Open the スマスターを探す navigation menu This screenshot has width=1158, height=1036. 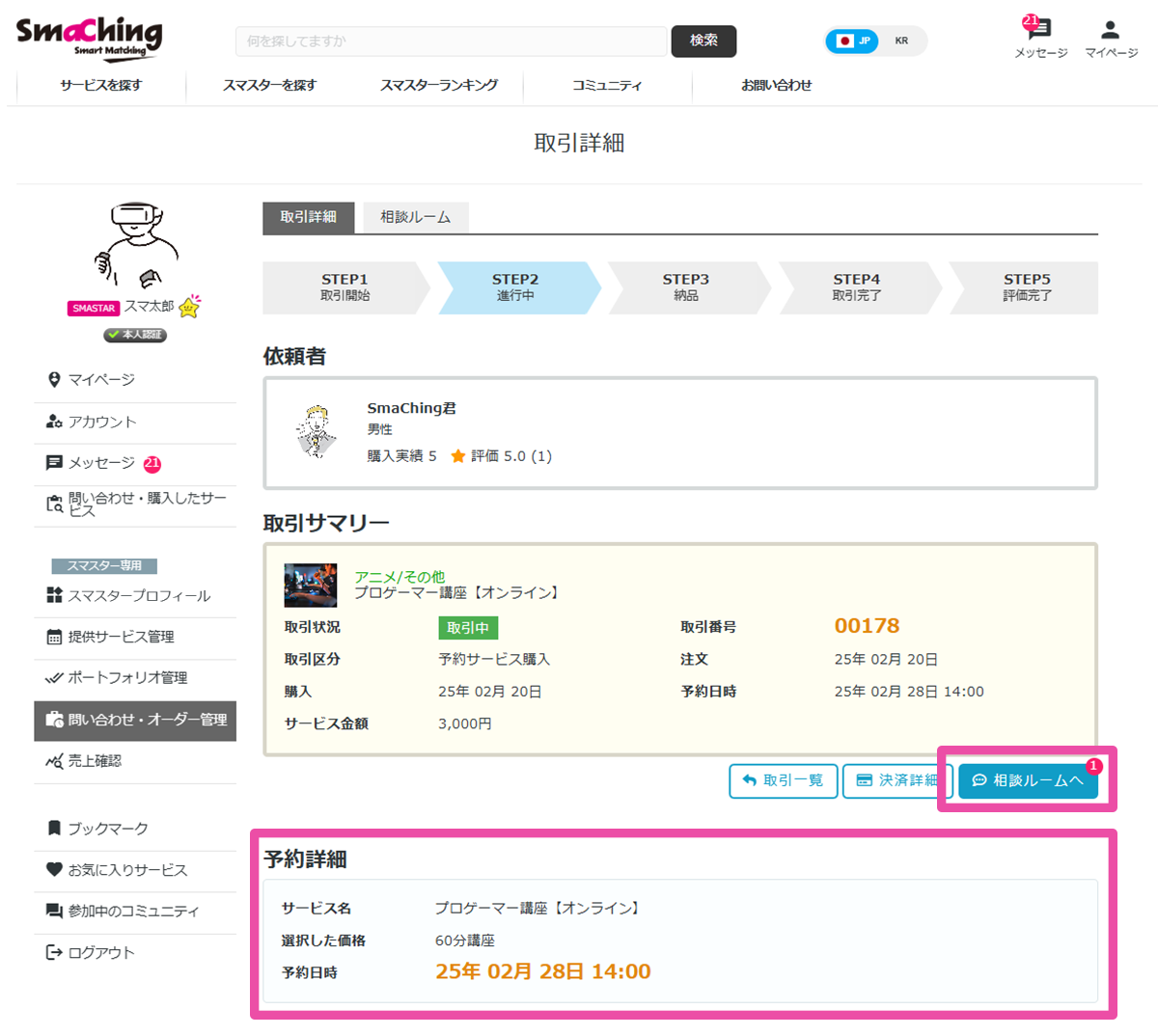pos(269,85)
